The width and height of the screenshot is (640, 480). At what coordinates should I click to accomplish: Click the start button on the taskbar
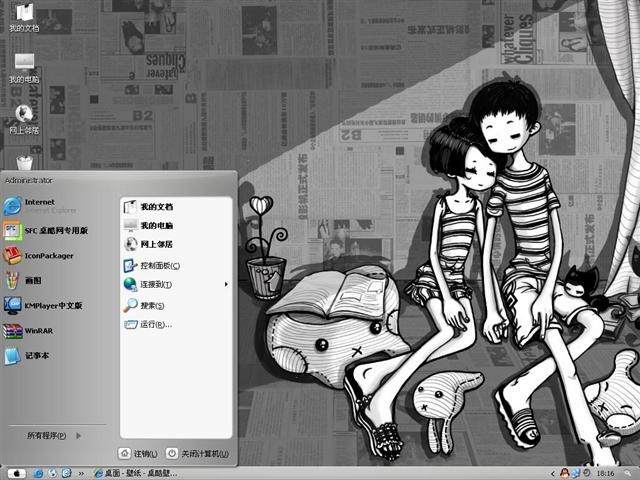[x=17, y=473]
